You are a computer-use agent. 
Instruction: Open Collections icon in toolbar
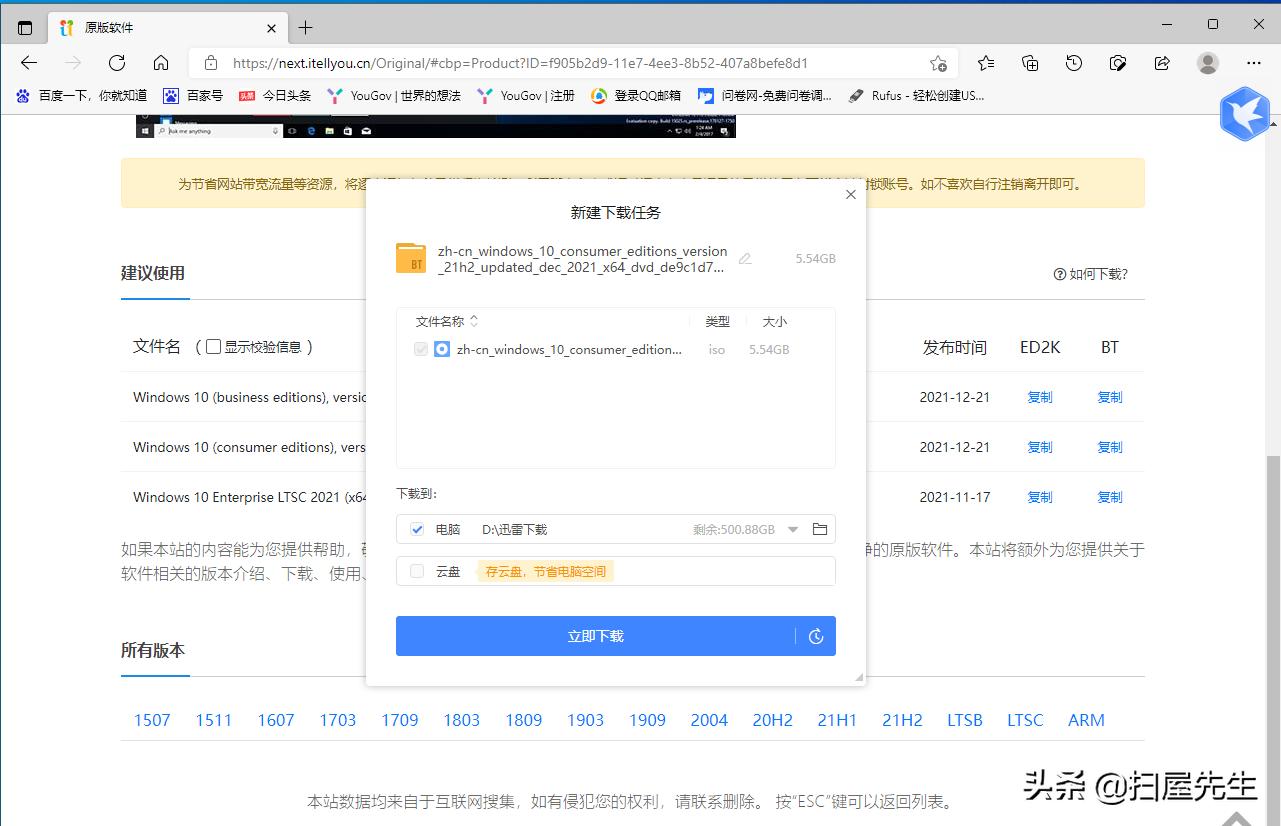(x=1030, y=63)
